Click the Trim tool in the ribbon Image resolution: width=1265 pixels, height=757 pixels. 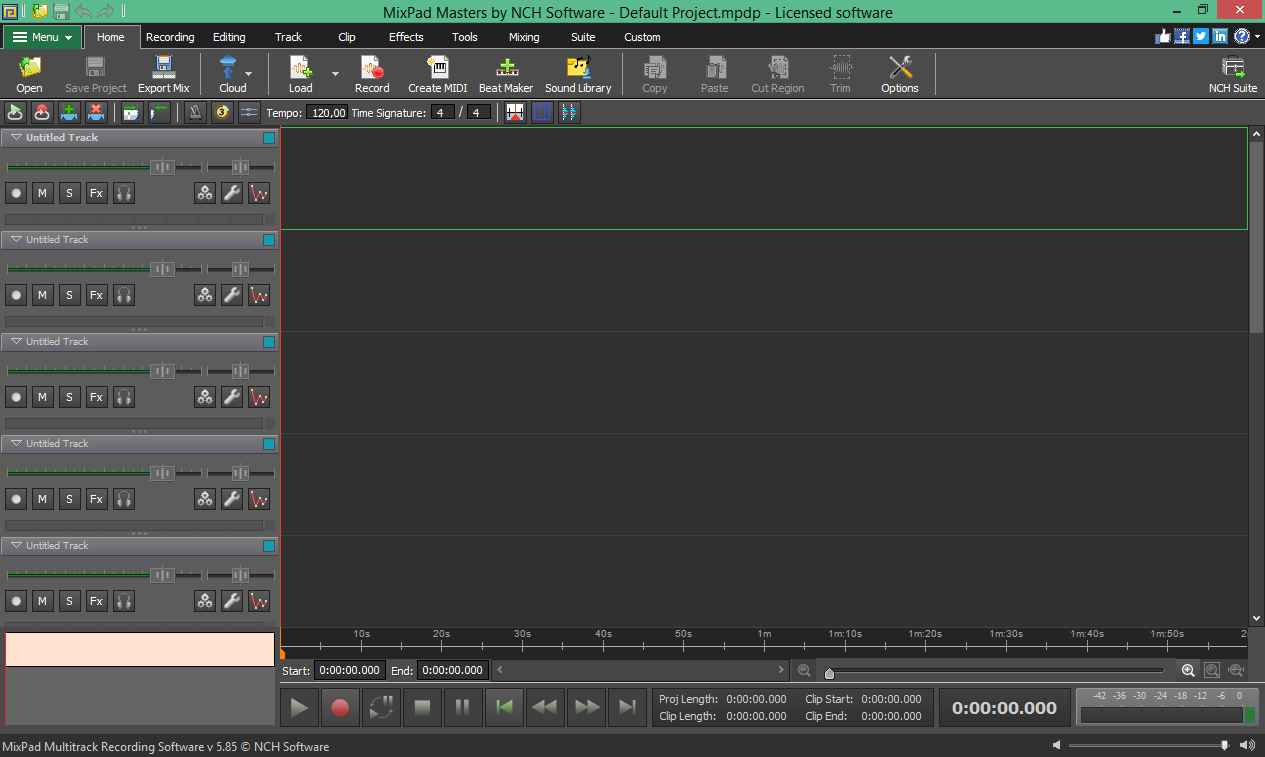coord(840,74)
